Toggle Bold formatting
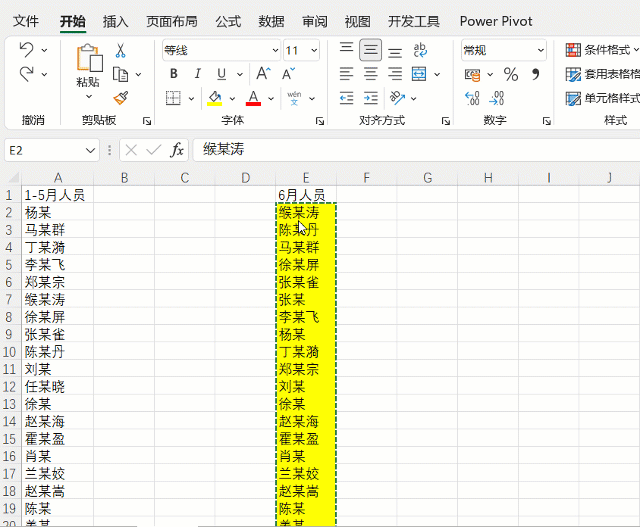The width and height of the screenshot is (640, 527). tap(173, 74)
